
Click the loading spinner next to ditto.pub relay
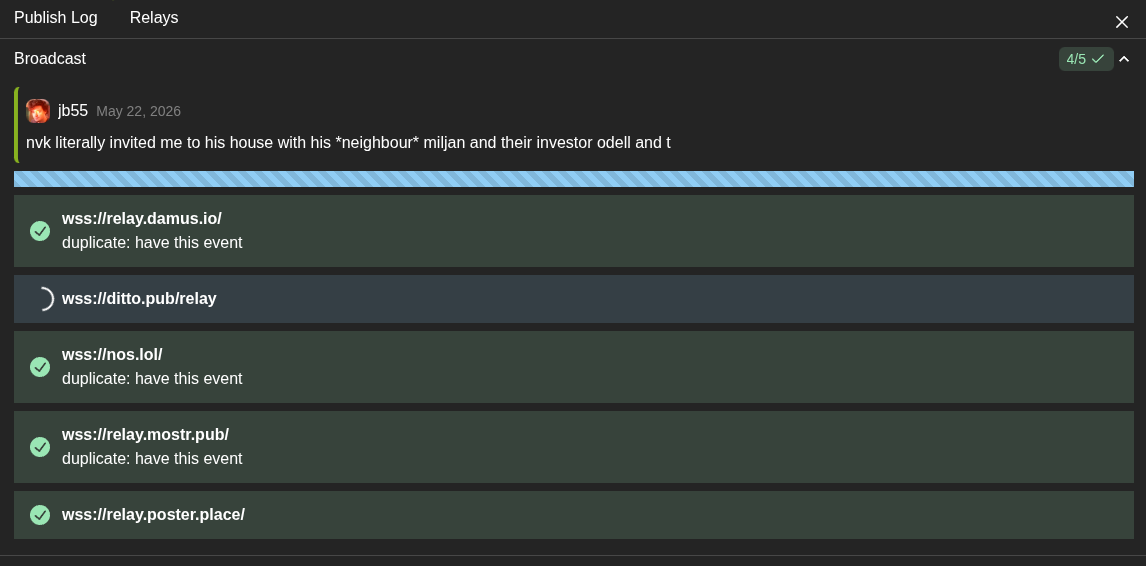[43, 299]
